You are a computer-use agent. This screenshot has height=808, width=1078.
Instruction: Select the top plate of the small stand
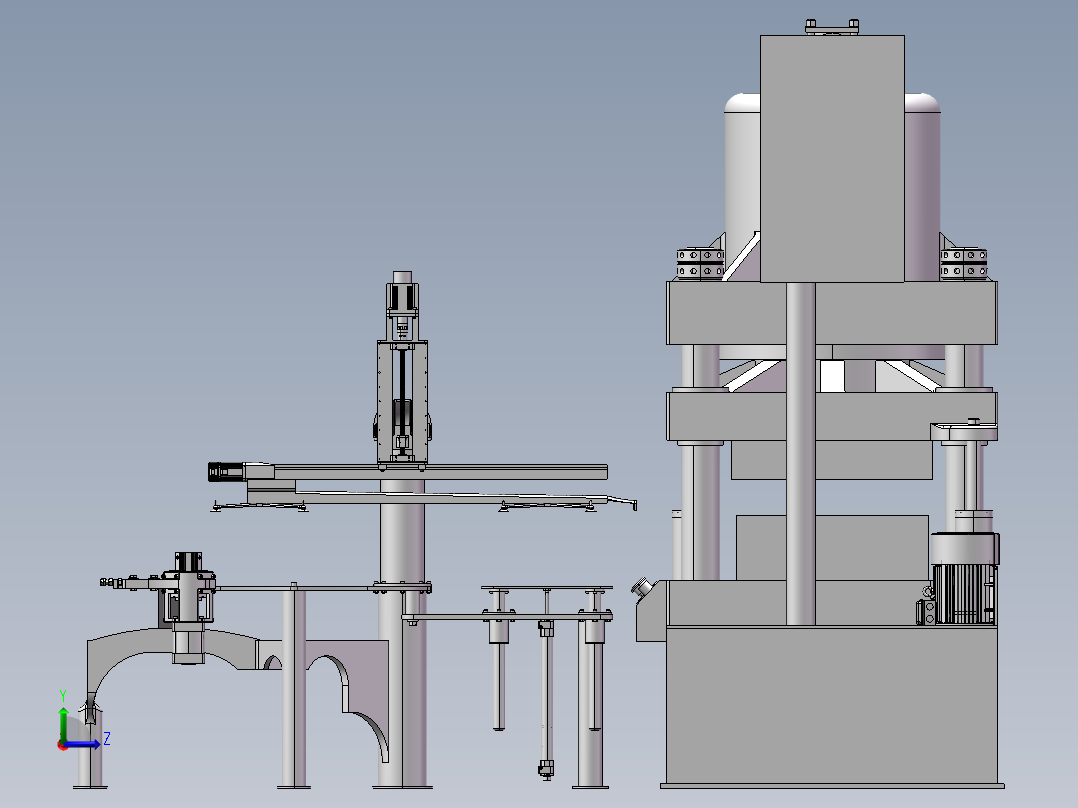pos(547,589)
